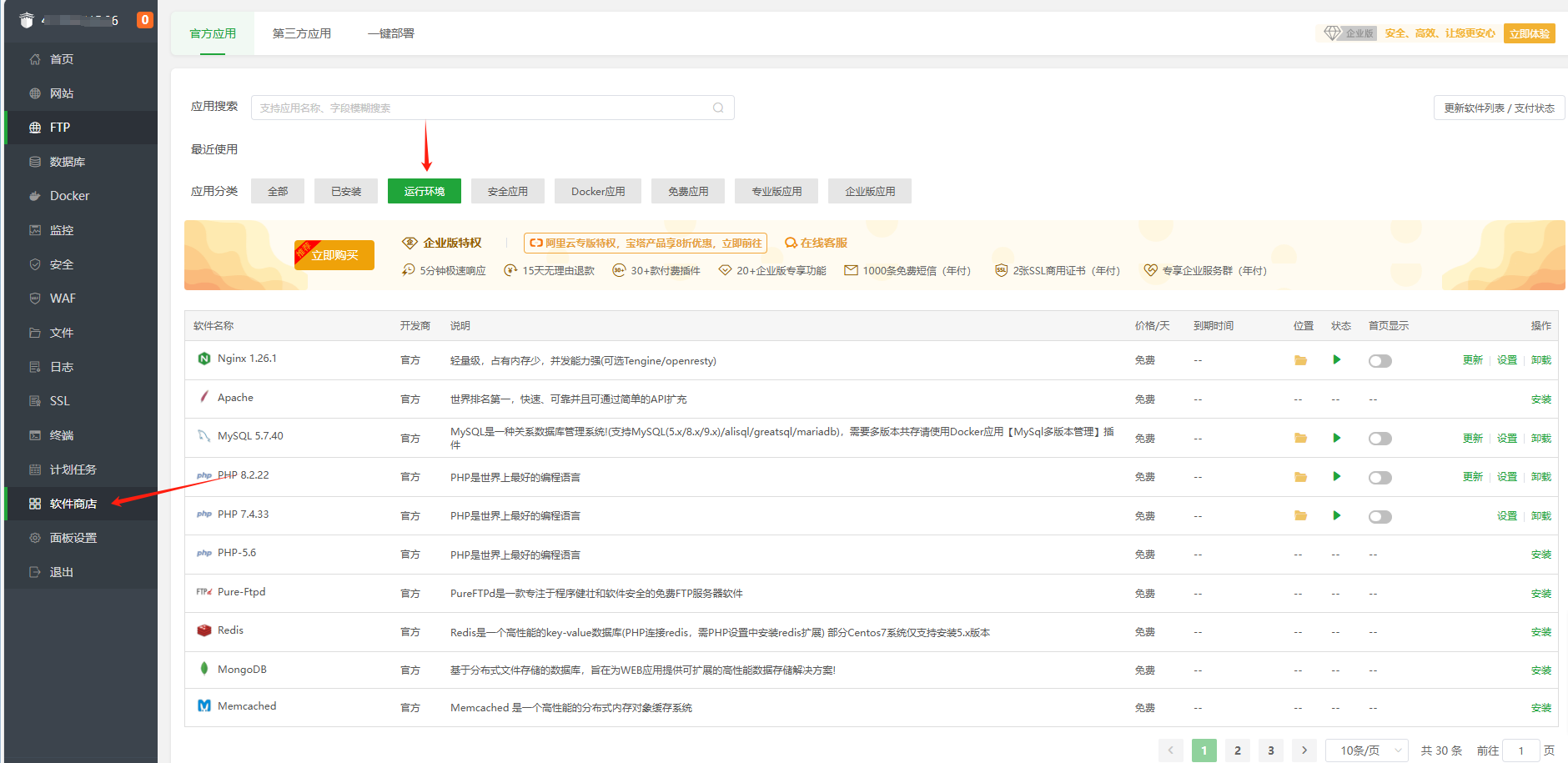This screenshot has width=1568, height=763.
Task: Open the FTP sidebar item
Action: 81,128
